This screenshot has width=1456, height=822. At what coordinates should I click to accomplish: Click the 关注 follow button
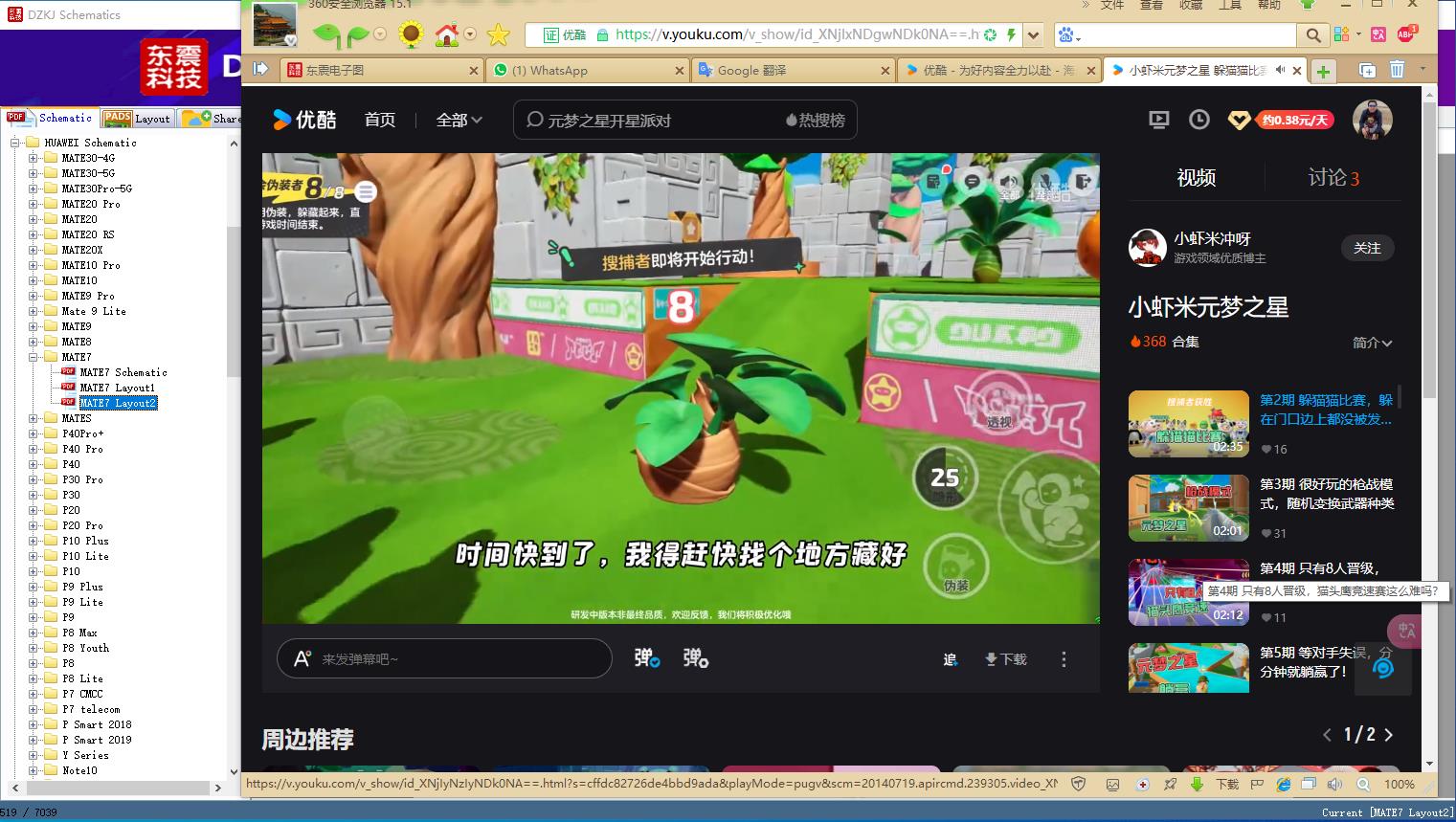point(1367,248)
